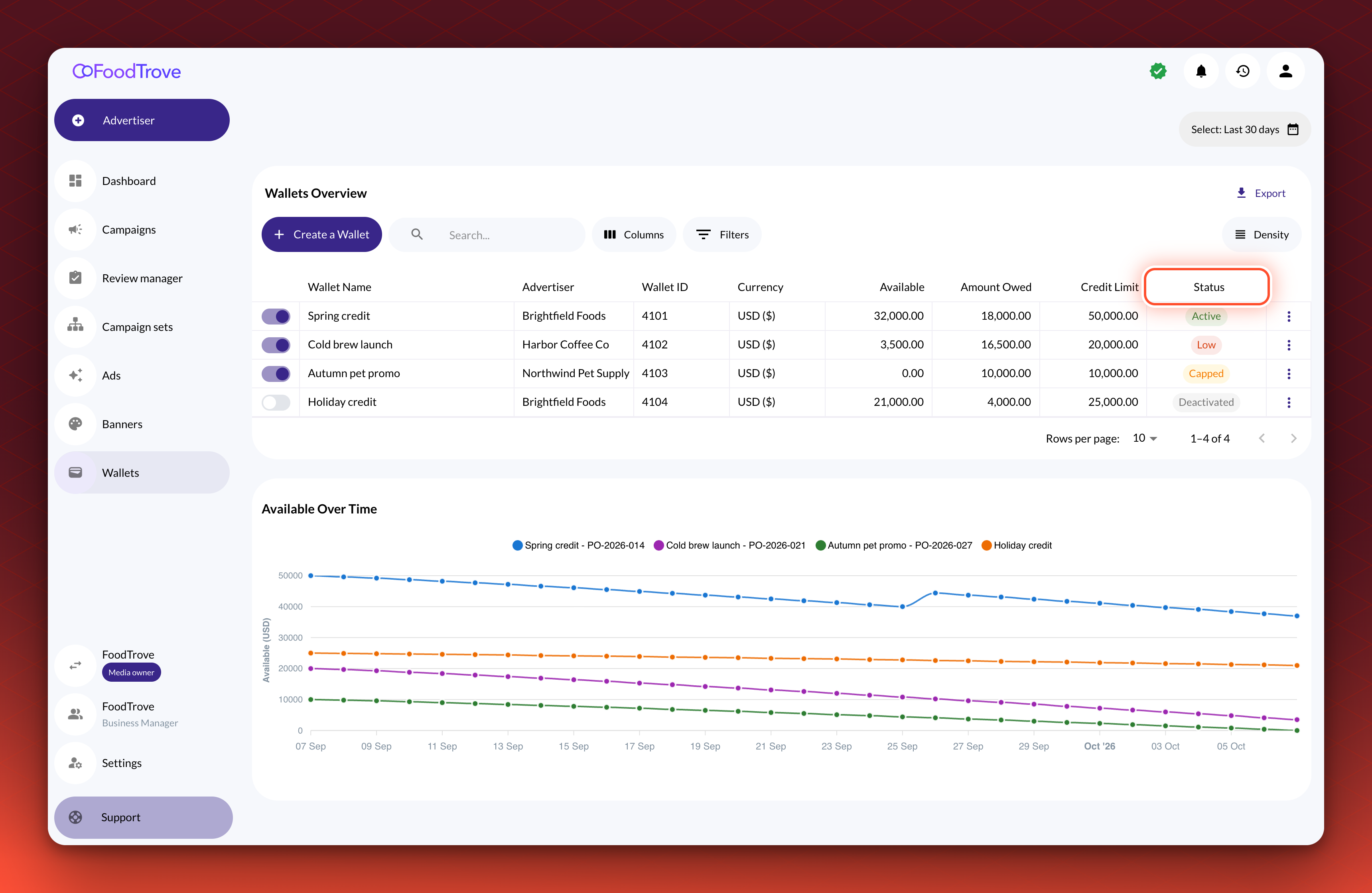
Task: Open the notifications bell
Action: pyautogui.click(x=1201, y=71)
